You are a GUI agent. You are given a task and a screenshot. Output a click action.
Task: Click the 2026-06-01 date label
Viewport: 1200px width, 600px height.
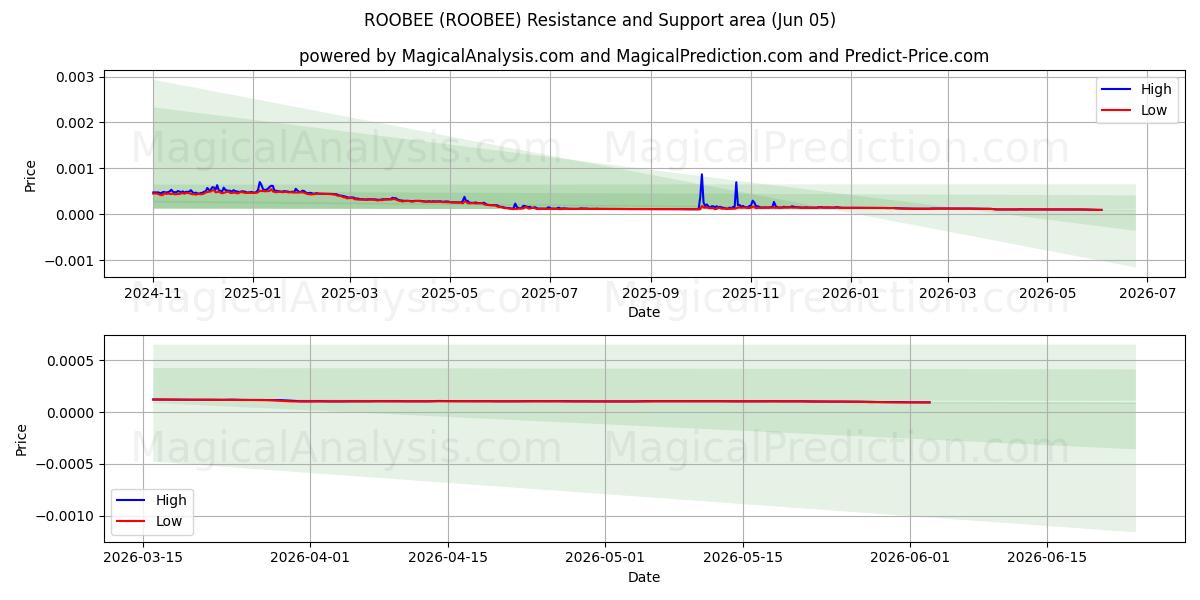point(910,559)
